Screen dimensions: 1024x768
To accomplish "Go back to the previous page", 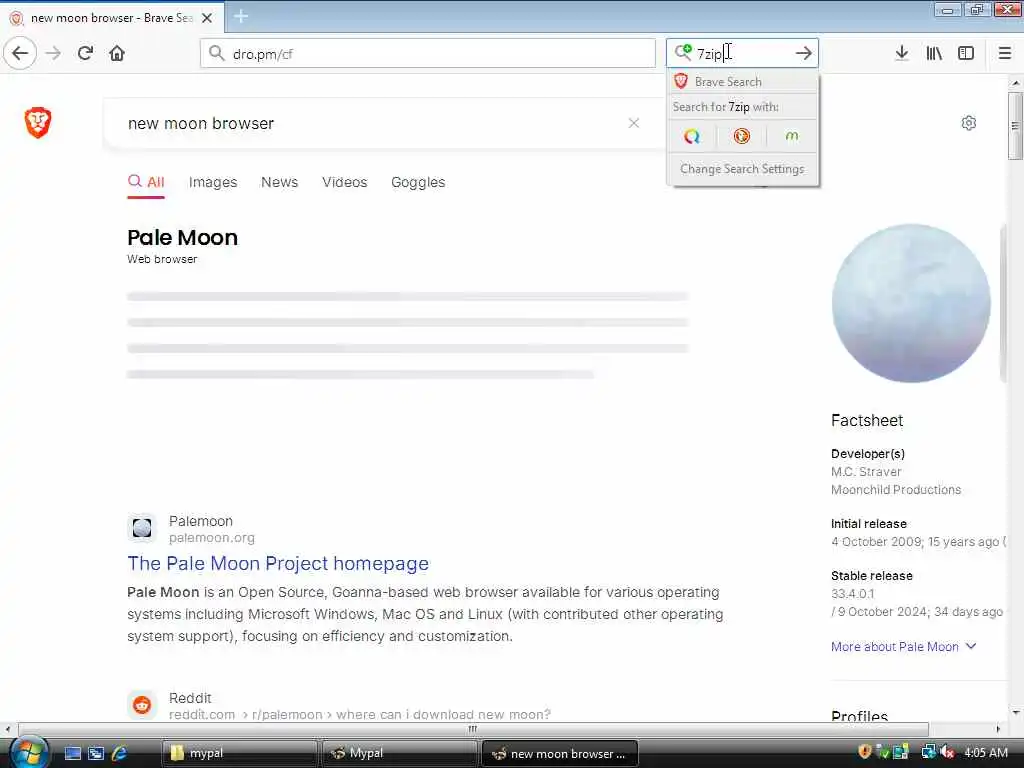I will pos(20,53).
